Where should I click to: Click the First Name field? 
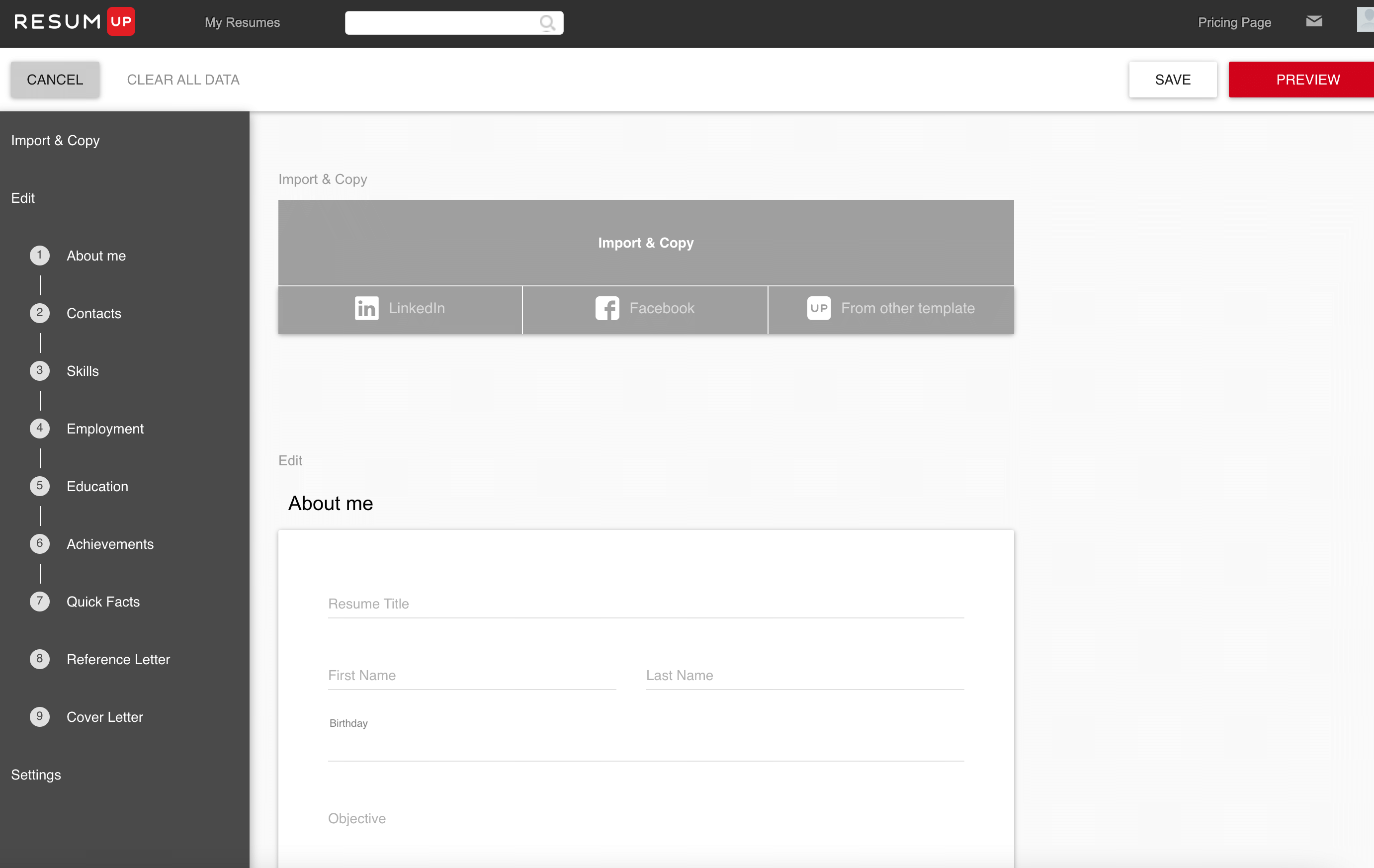(x=472, y=676)
